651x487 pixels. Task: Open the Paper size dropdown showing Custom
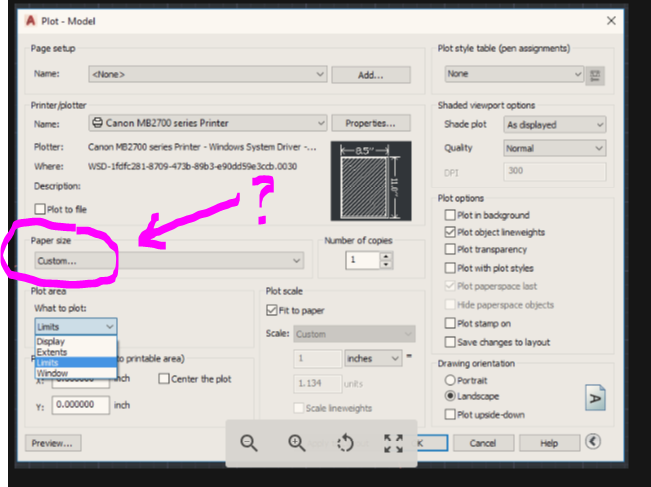click(169, 261)
